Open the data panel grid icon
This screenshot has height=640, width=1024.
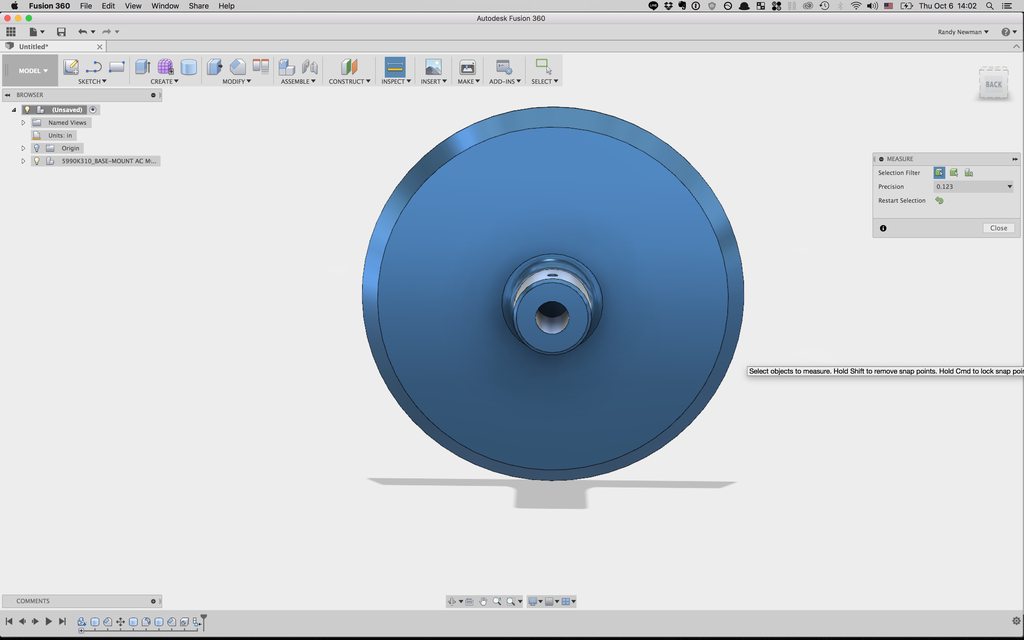(11, 32)
